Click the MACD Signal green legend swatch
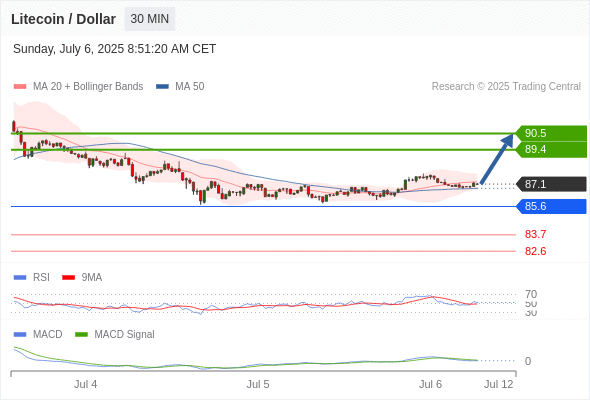This screenshot has height=400, width=590. pos(81,335)
